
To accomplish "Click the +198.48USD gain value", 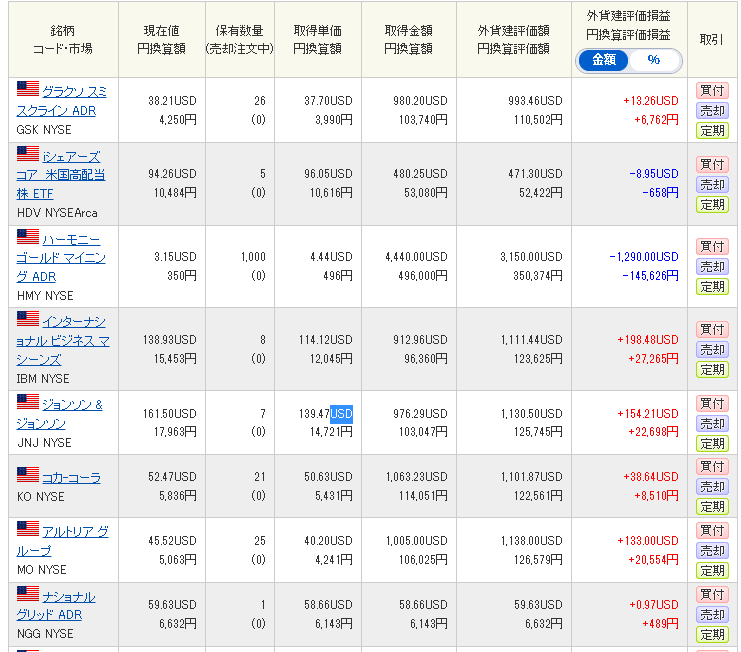I will click(x=648, y=340).
